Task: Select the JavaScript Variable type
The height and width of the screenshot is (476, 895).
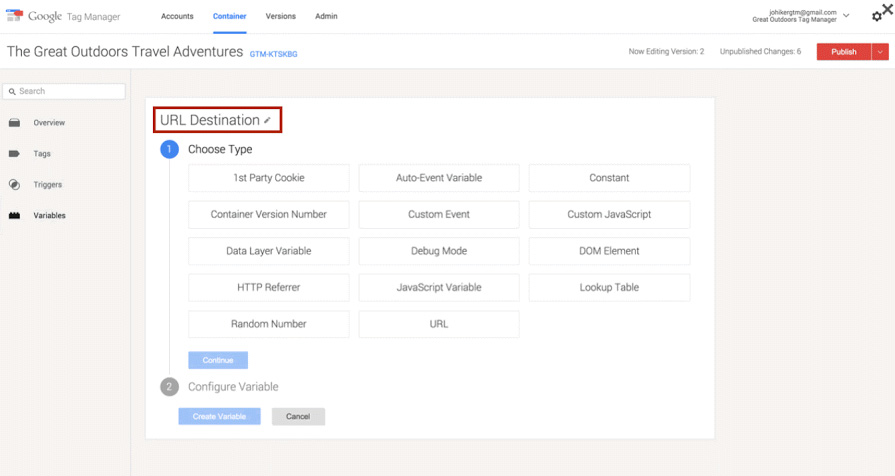Action: [x=439, y=288]
